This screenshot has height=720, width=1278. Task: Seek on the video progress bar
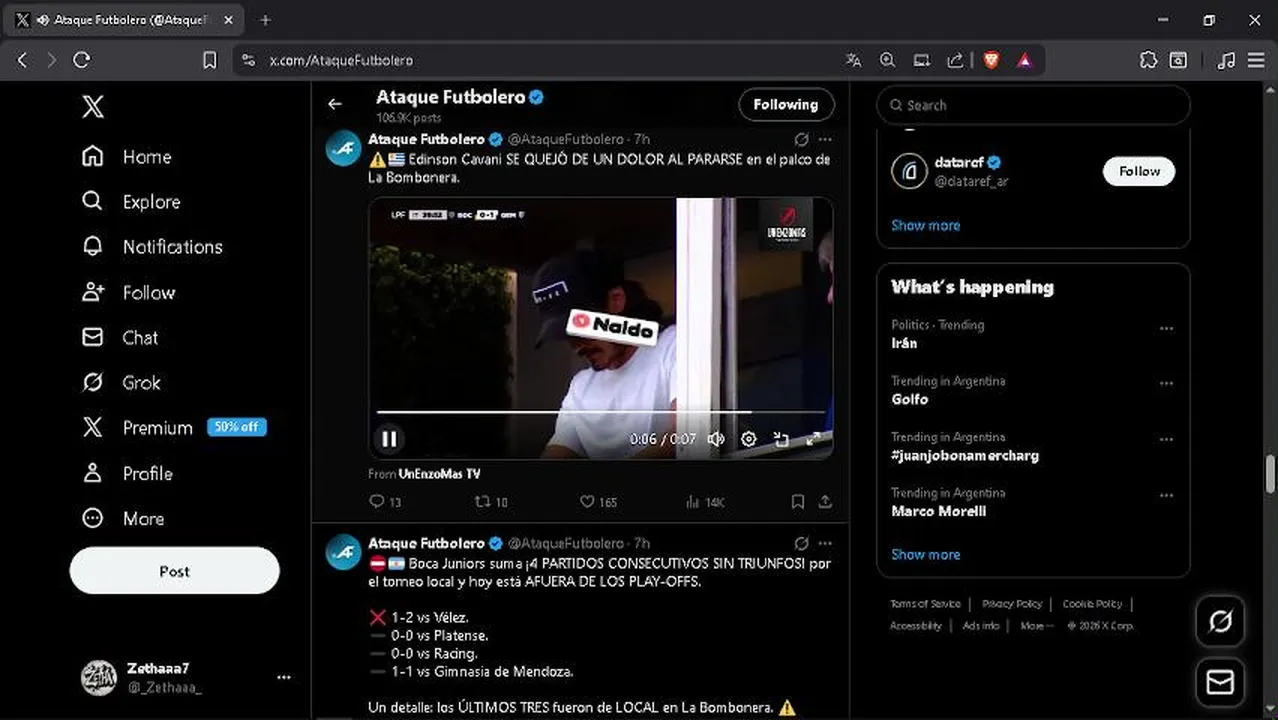click(x=601, y=411)
